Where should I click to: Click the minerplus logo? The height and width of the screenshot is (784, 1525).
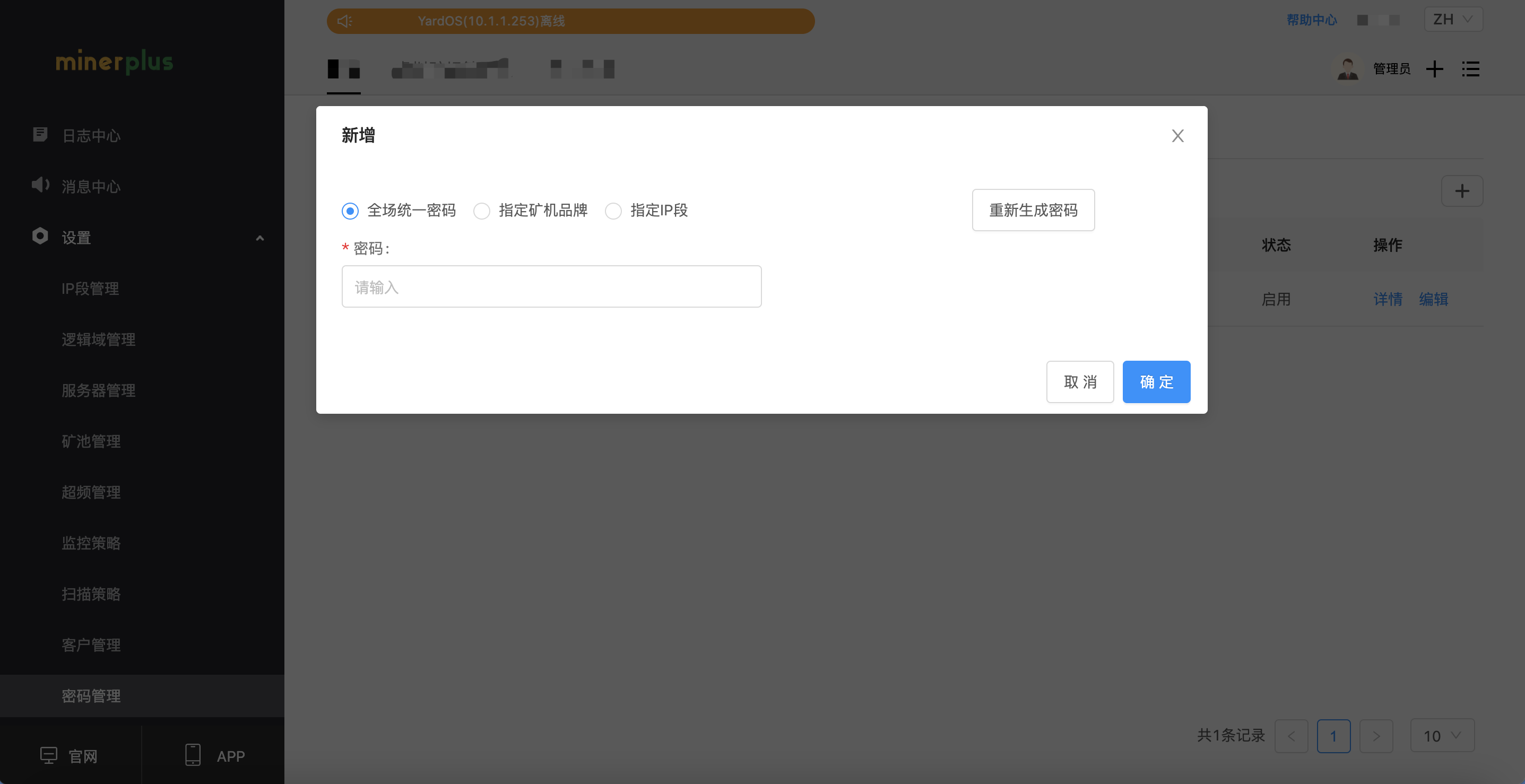pos(114,62)
